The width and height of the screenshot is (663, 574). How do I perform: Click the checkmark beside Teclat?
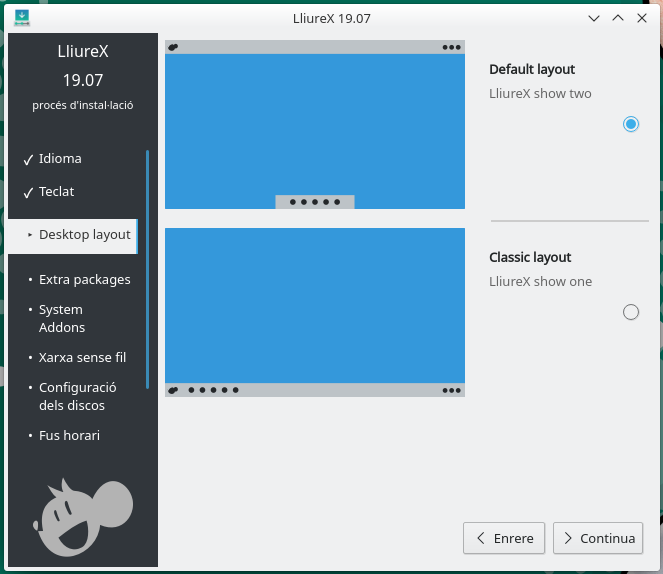28,193
